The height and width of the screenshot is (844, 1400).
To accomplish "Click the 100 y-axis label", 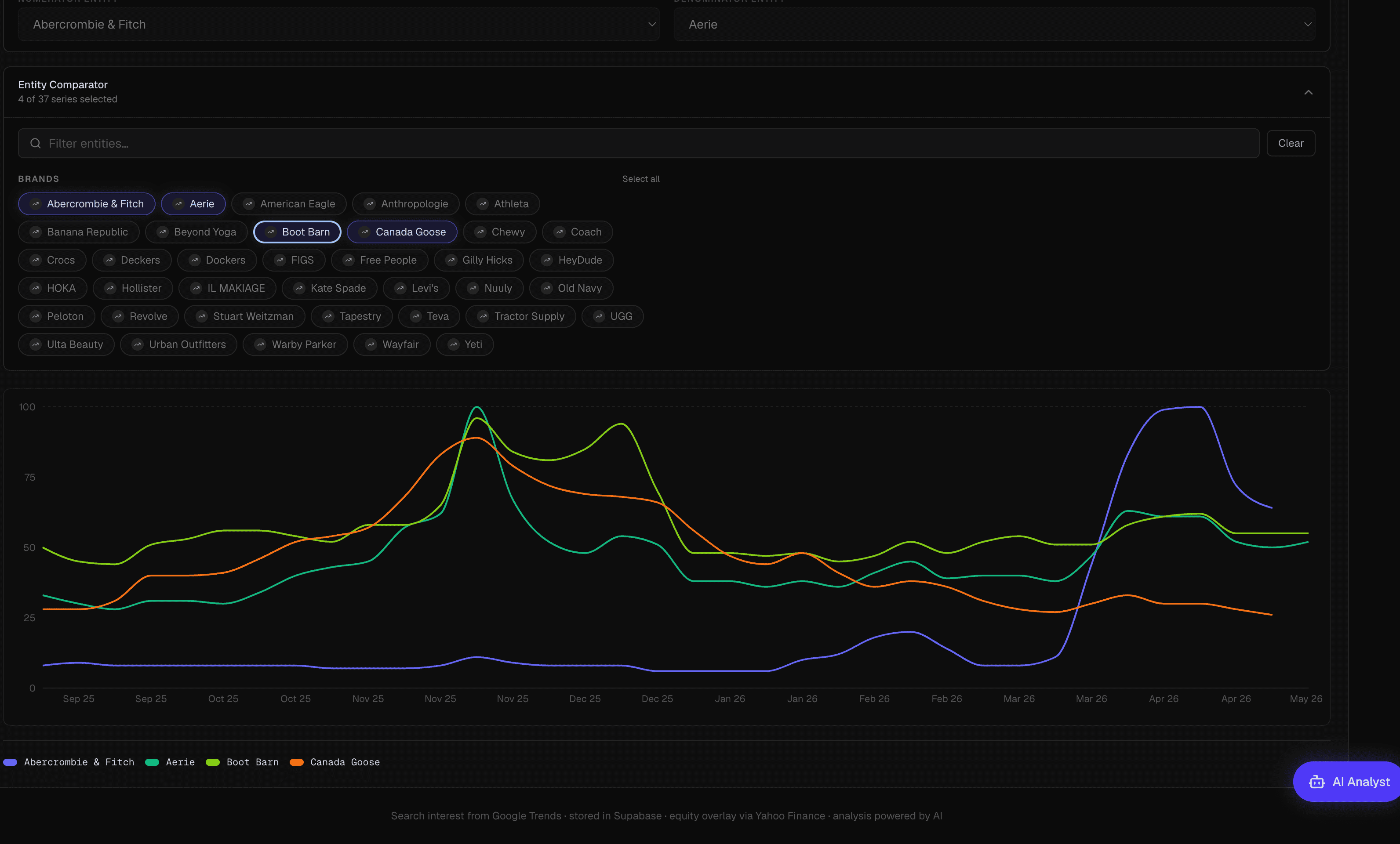I will pos(27,407).
